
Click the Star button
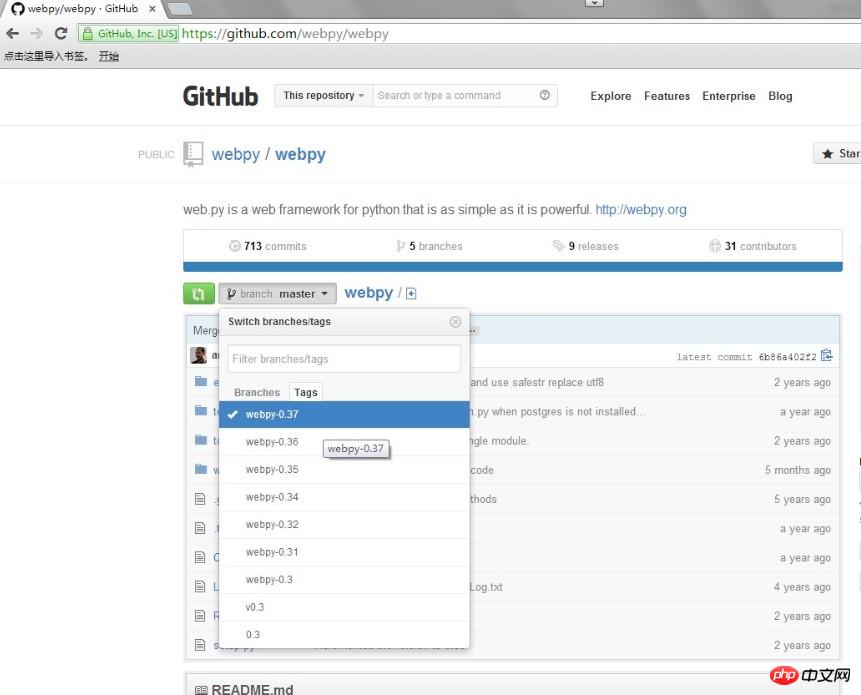click(x=838, y=154)
